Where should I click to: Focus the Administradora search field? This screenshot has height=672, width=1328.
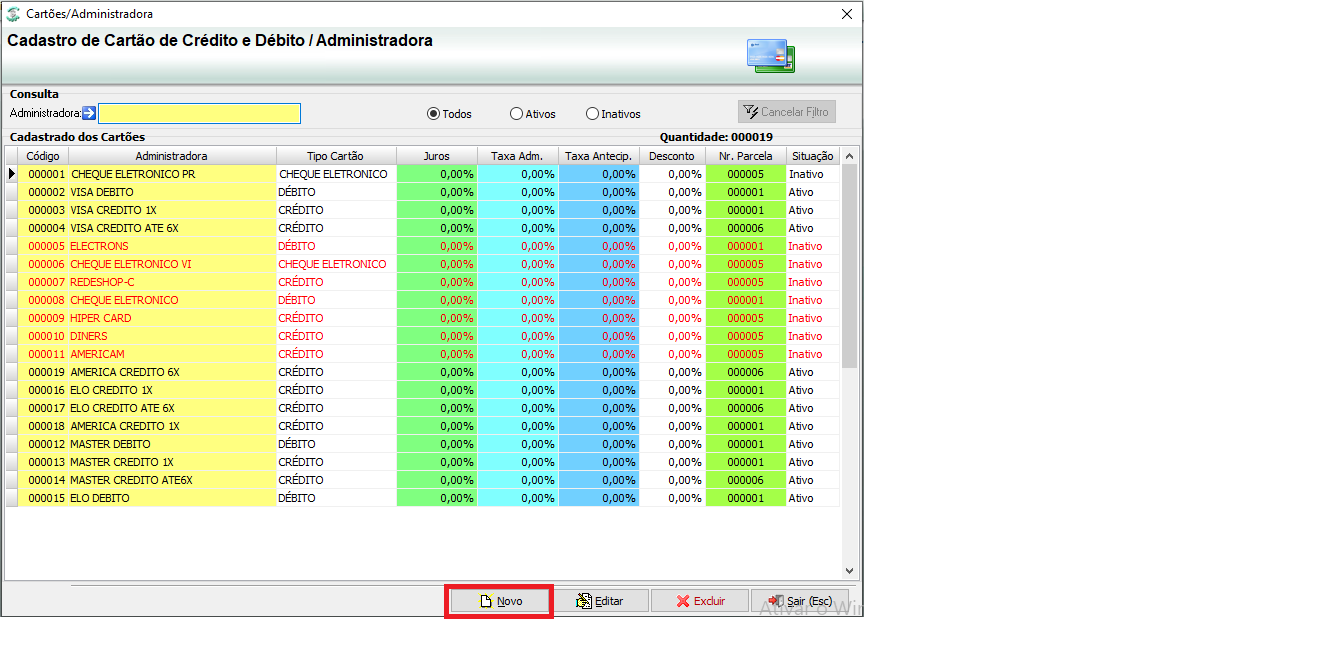point(199,113)
